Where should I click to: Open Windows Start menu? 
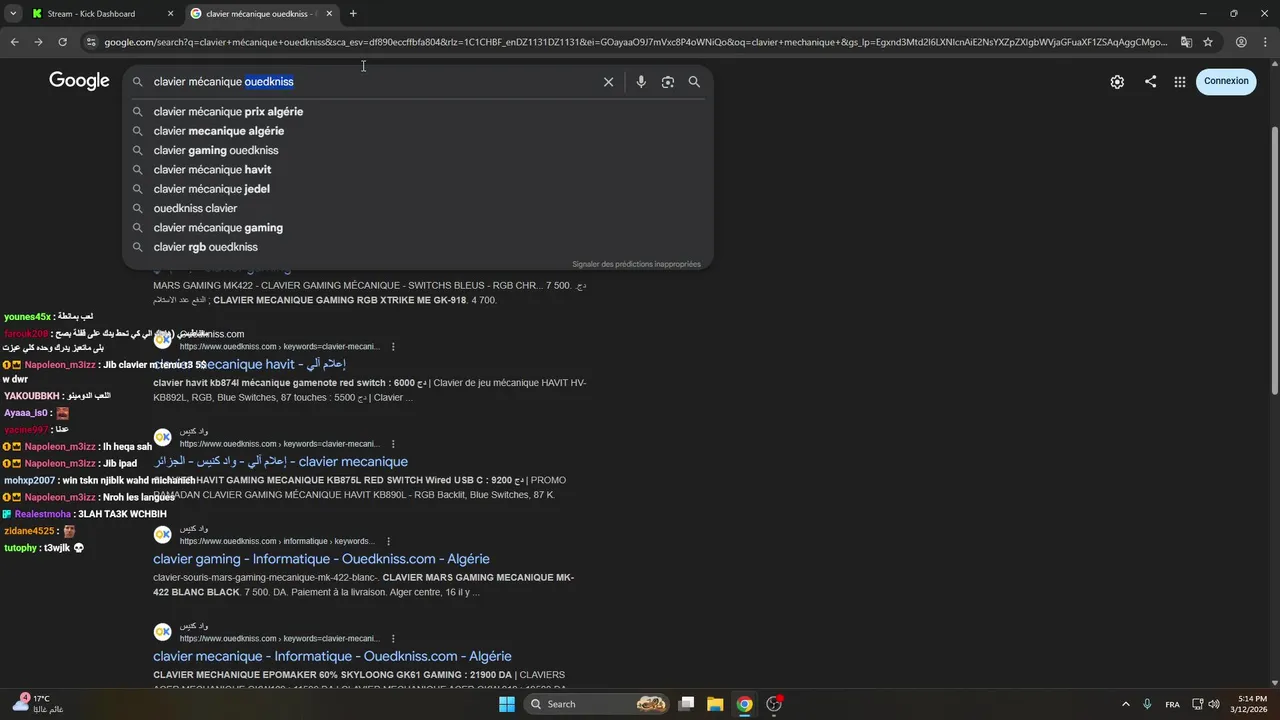pyautogui.click(x=507, y=704)
